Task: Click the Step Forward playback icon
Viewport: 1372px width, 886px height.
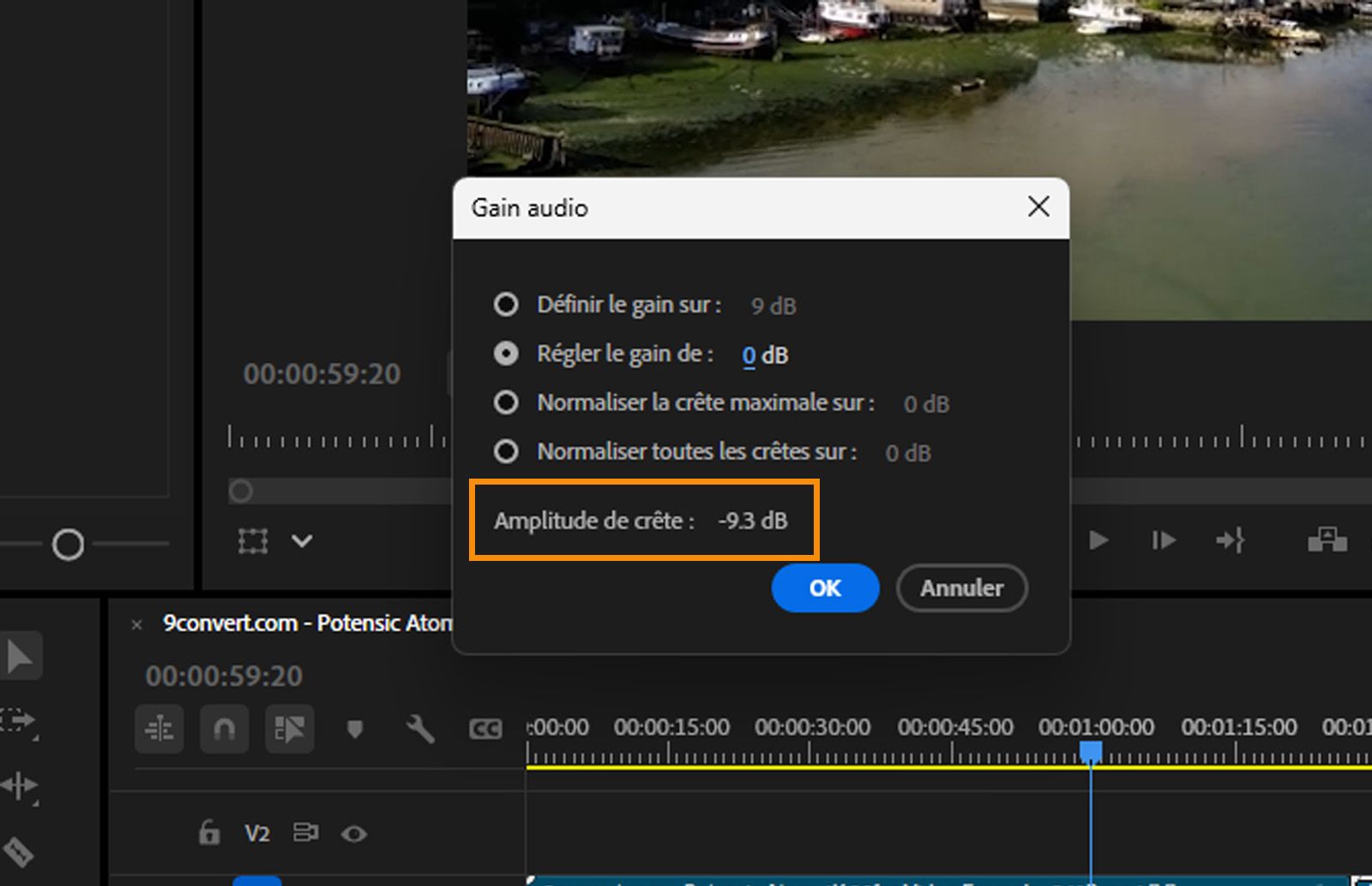Action: click(x=1163, y=540)
